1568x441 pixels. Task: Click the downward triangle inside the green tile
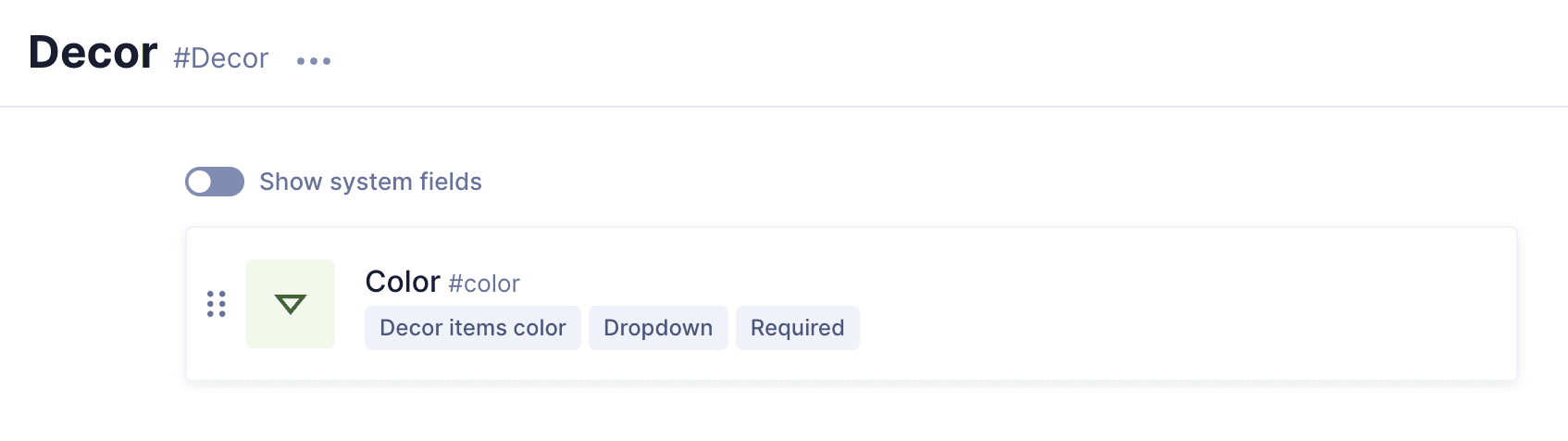[x=291, y=304]
